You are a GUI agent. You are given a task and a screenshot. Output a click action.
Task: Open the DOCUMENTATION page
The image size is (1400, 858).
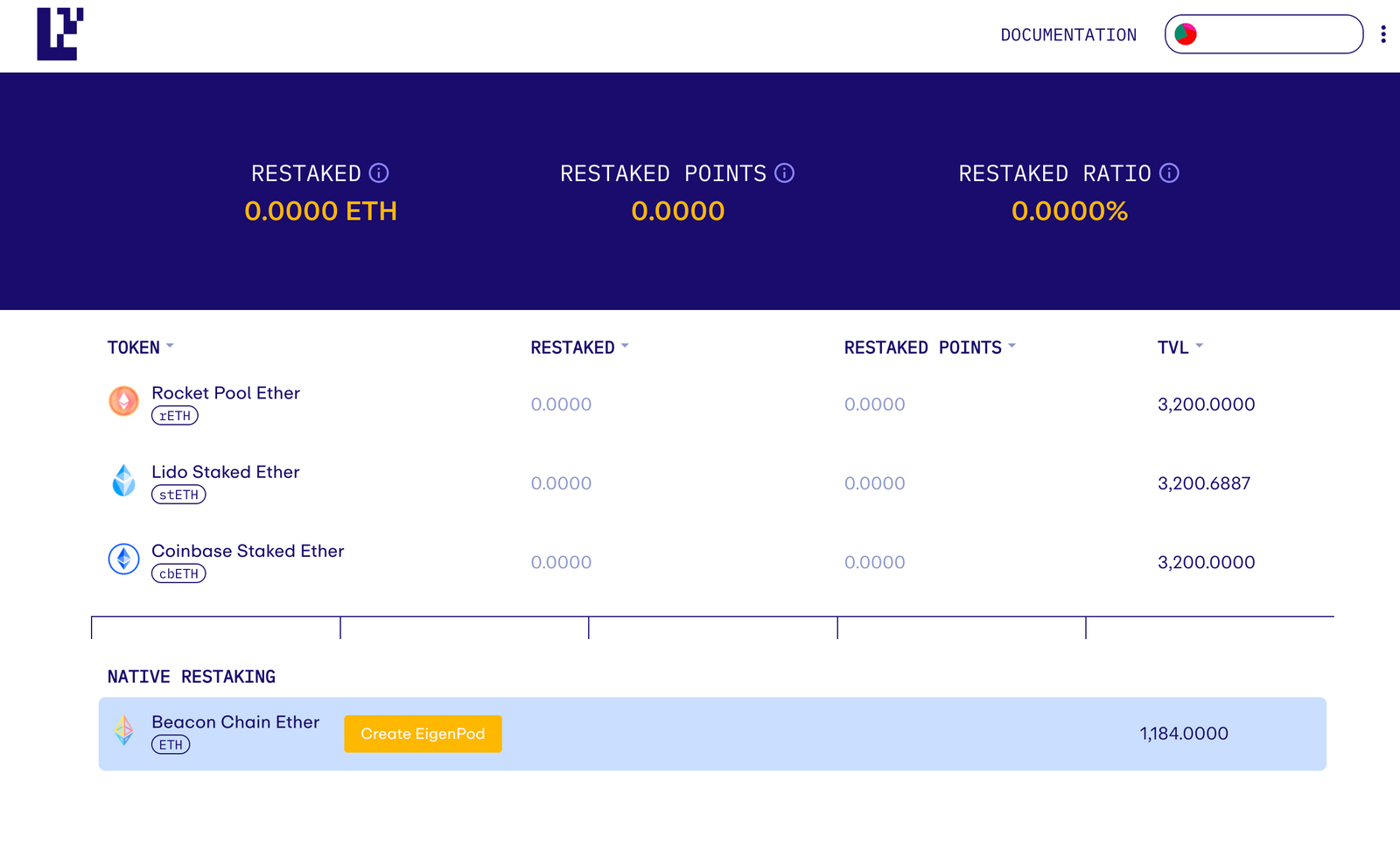pos(1068,35)
